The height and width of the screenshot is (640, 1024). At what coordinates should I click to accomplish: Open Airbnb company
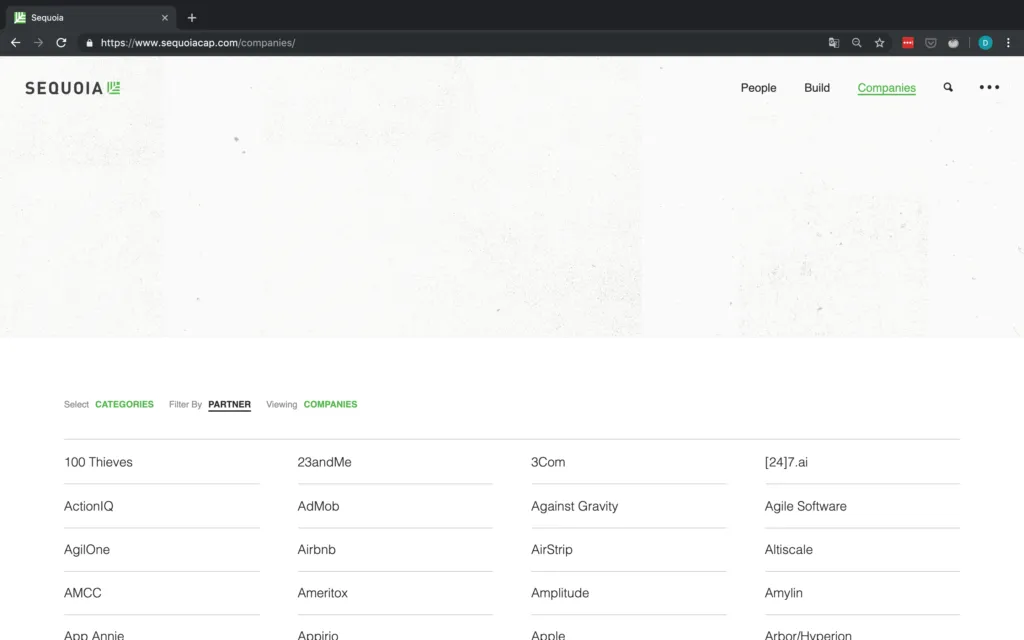coord(317,550)
